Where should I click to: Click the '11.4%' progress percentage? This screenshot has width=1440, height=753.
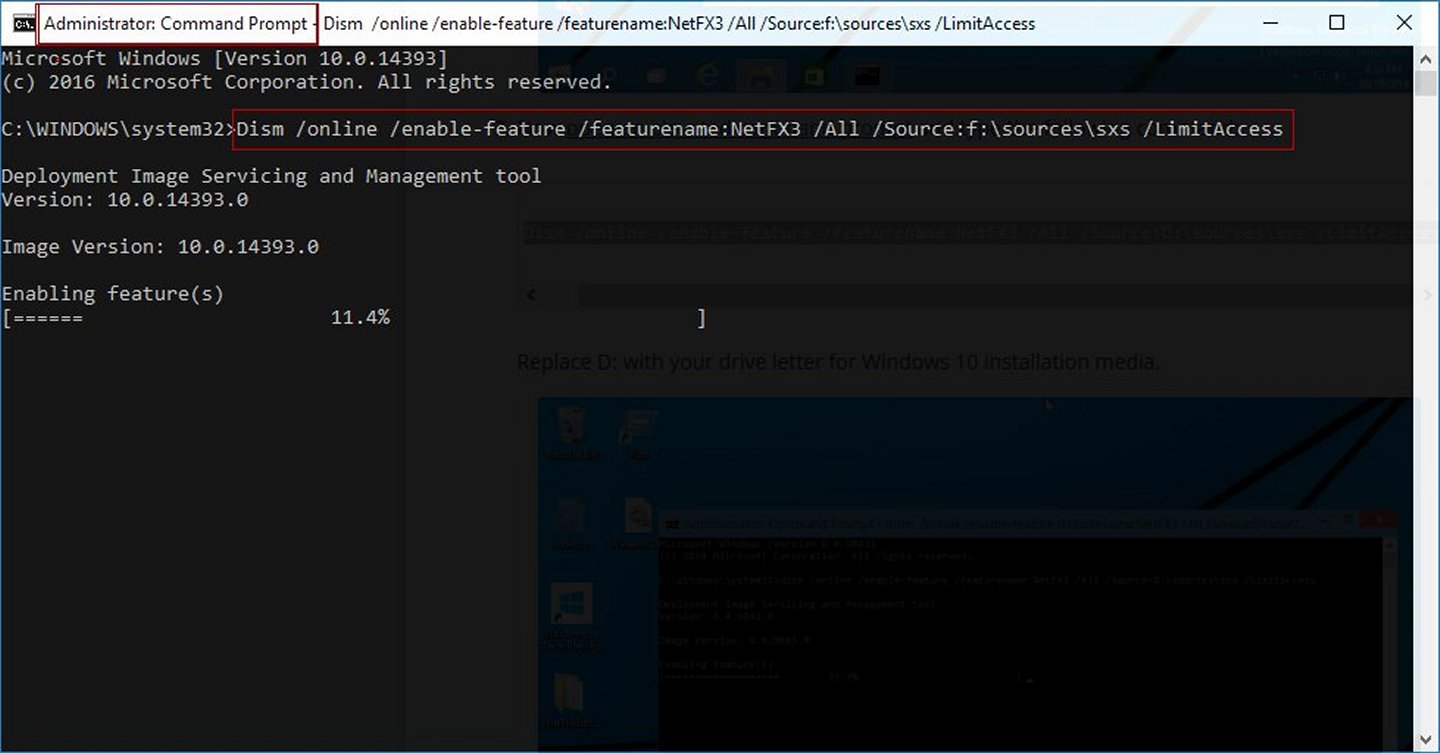[360, 317]
